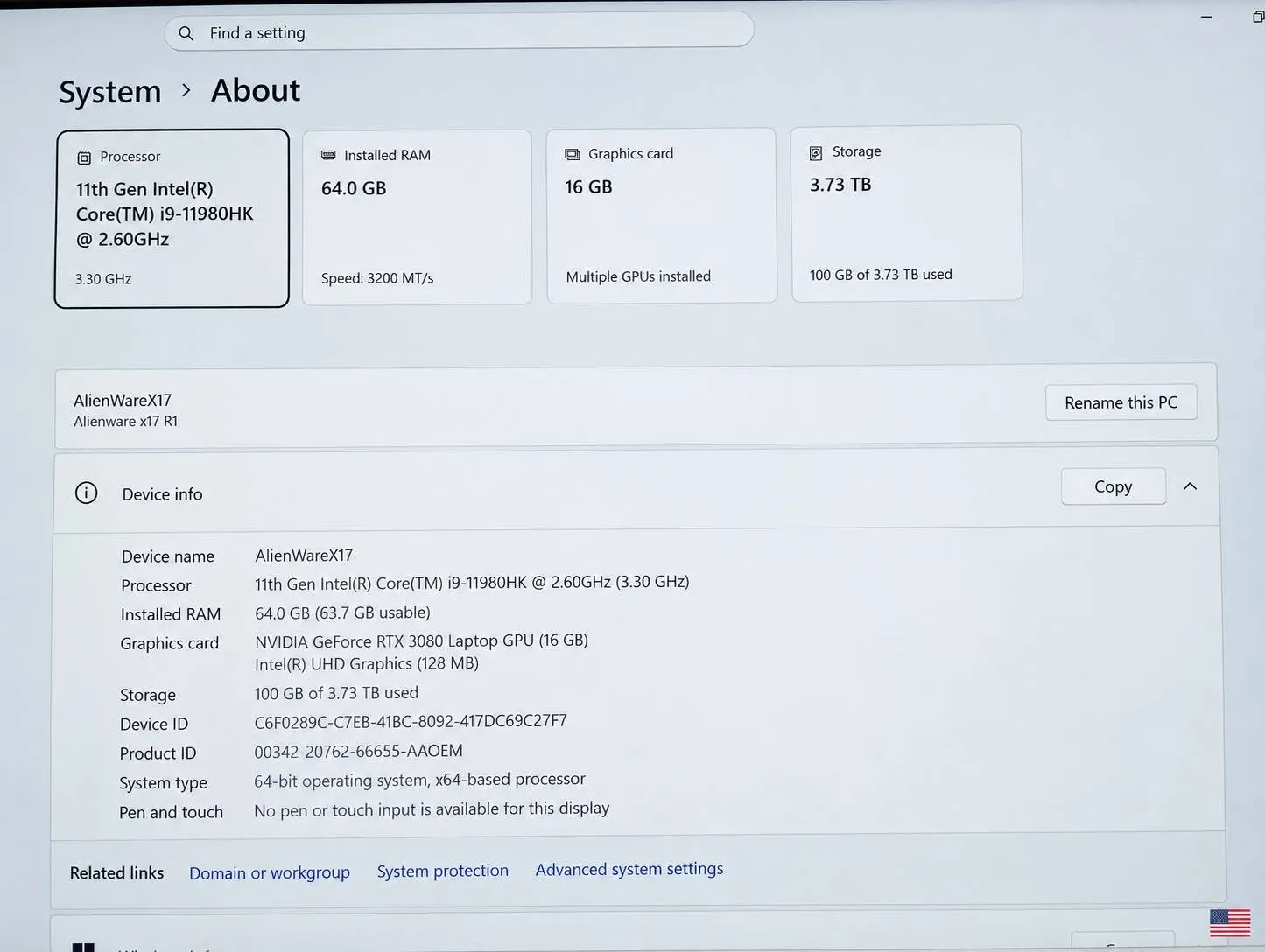Screen dimensions: 1265x952
Task: Minimize the Settings window
Action: (1206, 17)
